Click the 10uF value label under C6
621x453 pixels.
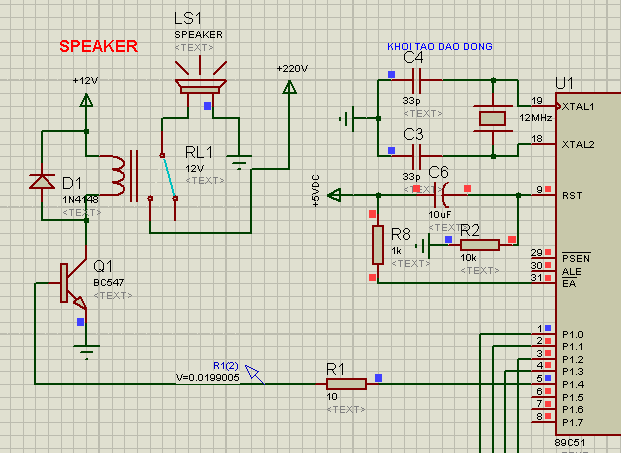(x=440, y=215)
